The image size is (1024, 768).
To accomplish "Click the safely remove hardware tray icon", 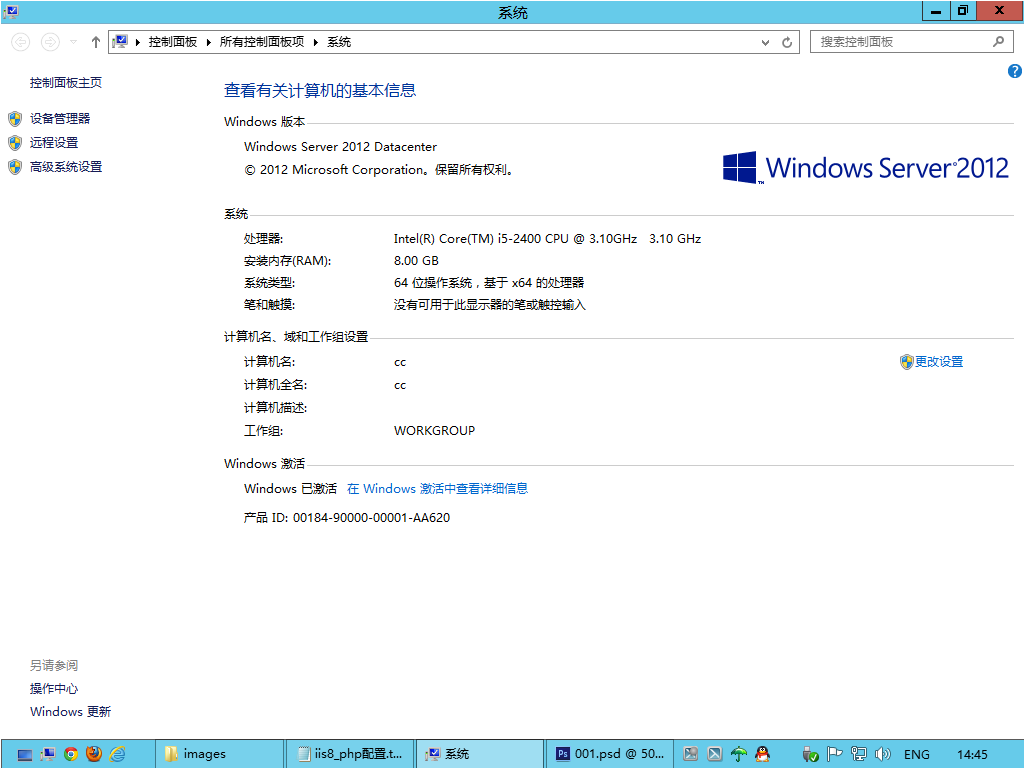I will click(810, 754).
